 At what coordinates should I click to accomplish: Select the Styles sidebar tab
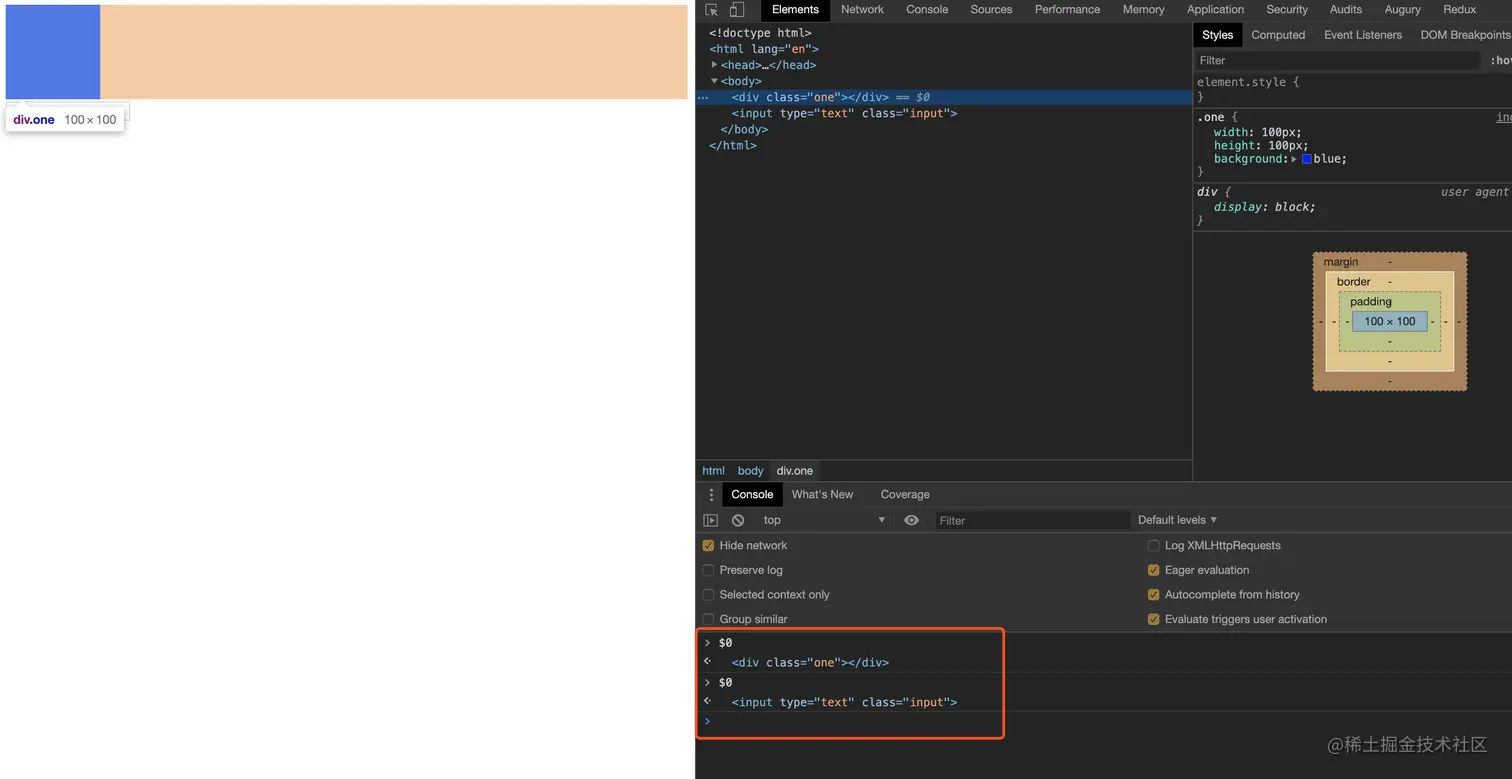[x=1217, y=35]
